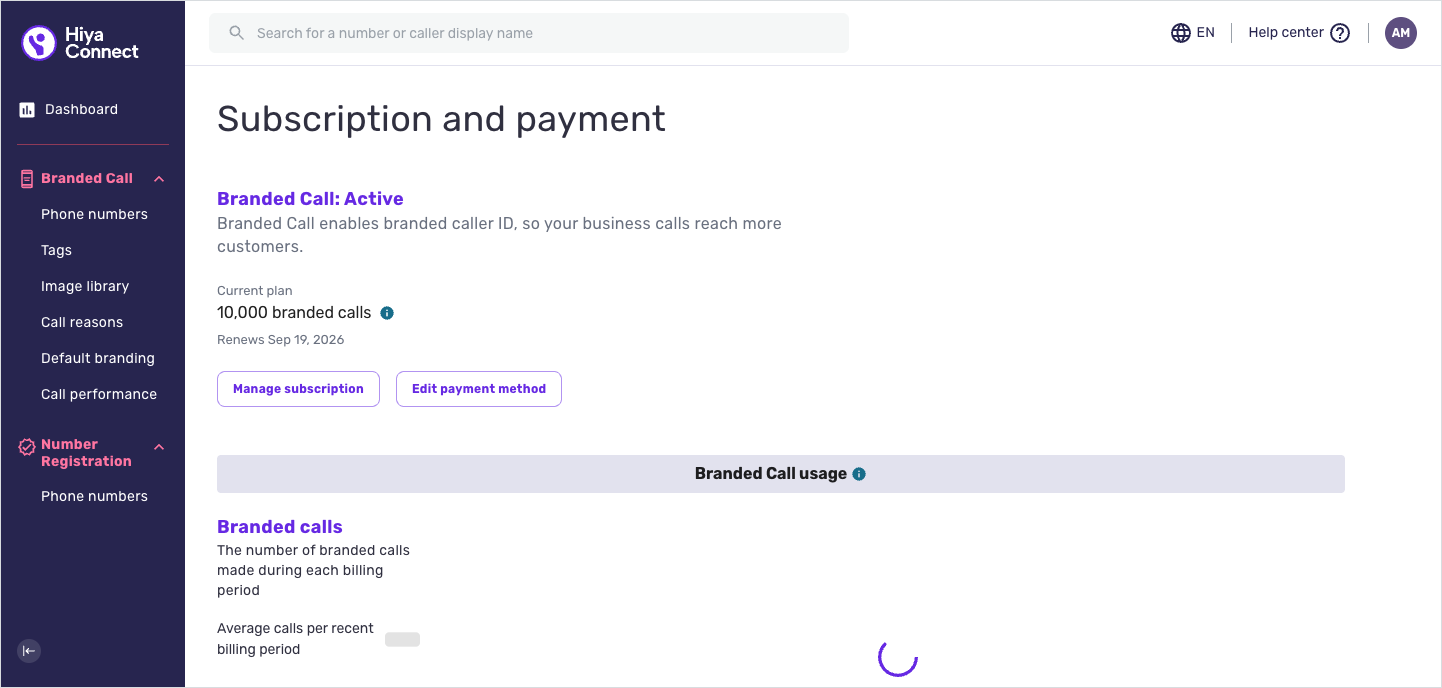1442x688 pixels.
Task: Click the Branded Call: Active heading
Action: pos(310,199)
